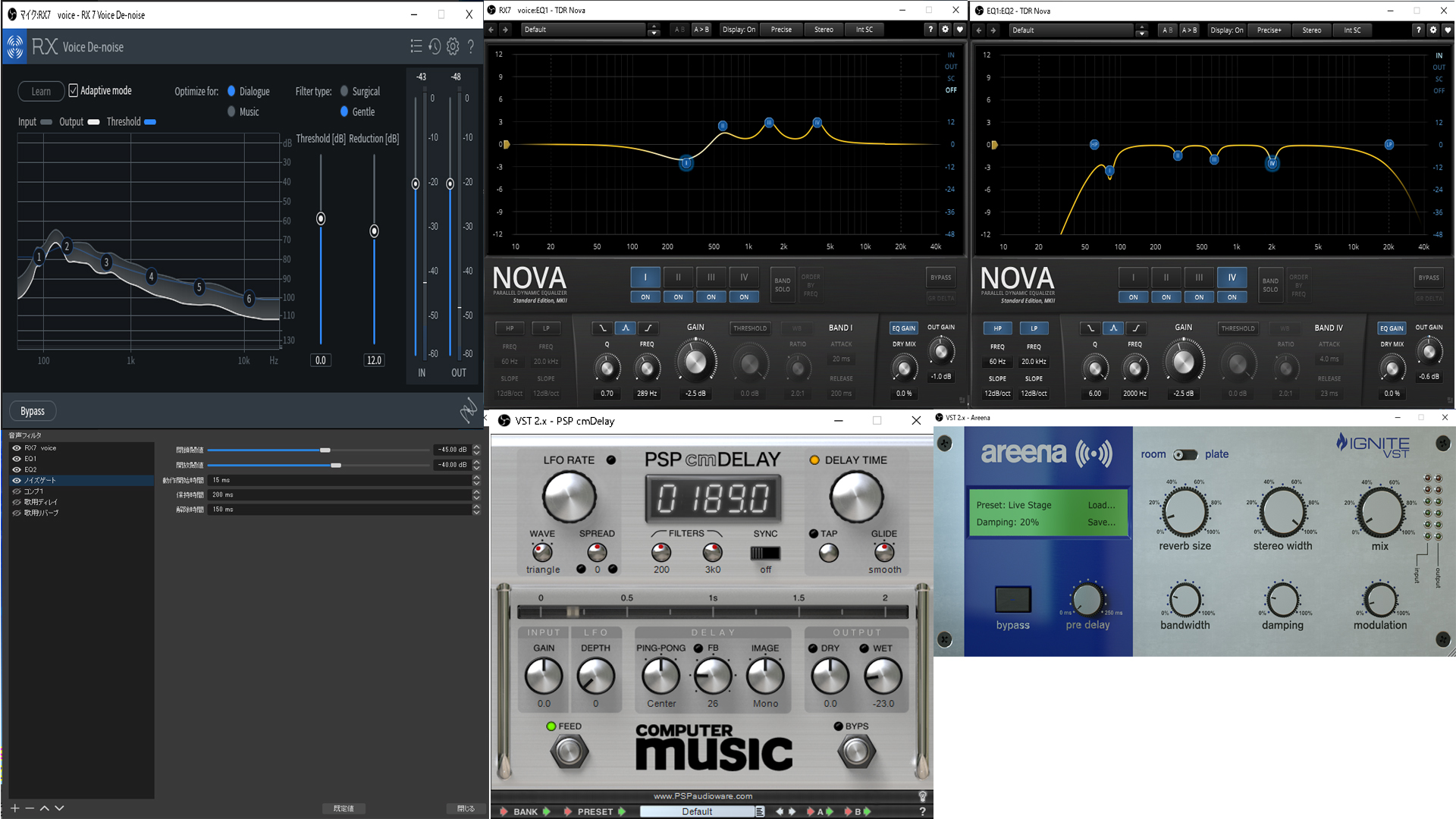The image size is (1456, 819).
Task: Click heart icon in EQ2 Nova toolbar
Action: pos(1447,30)
